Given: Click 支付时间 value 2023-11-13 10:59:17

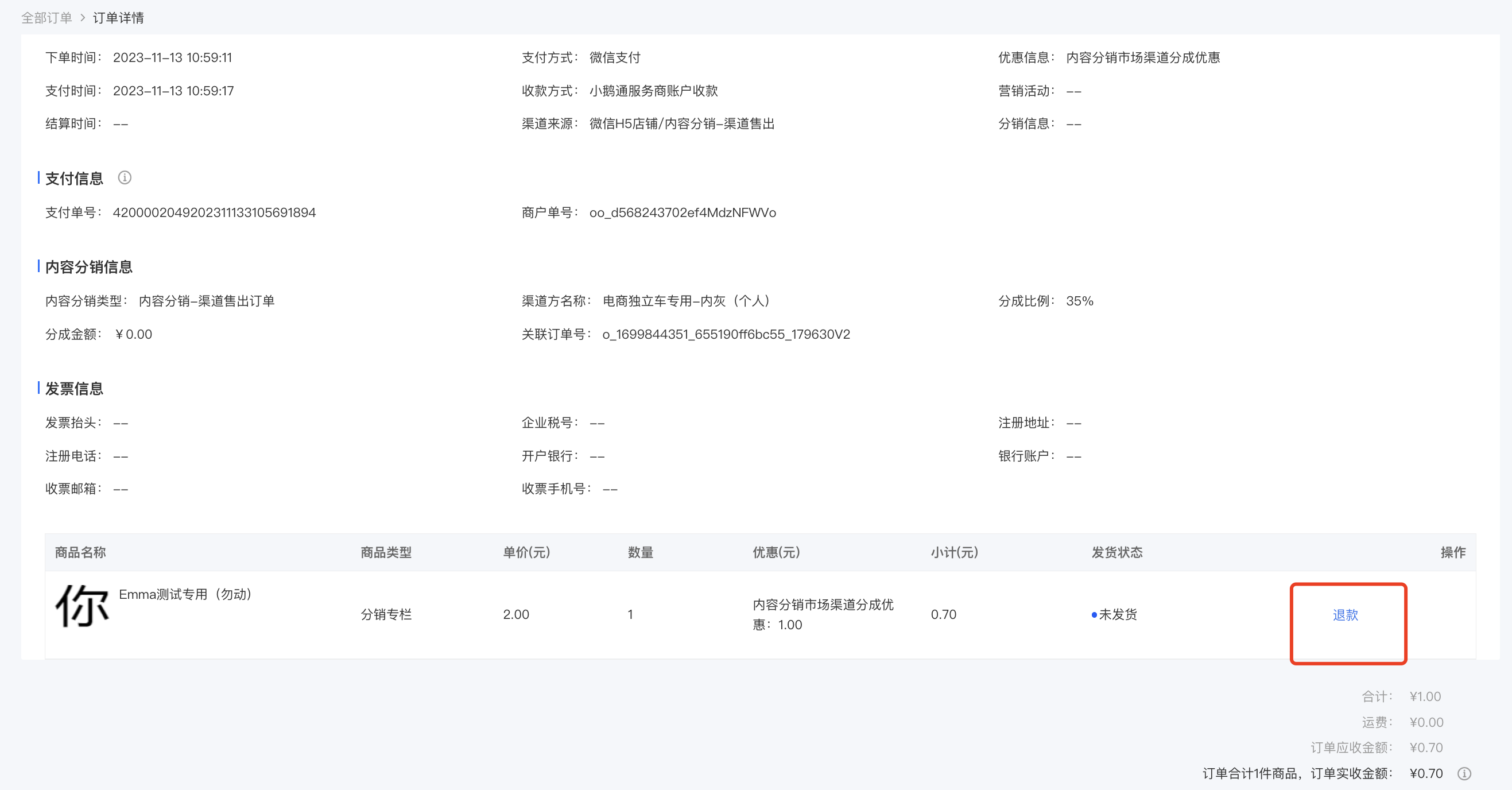Looking at the screenshot, I should tap(173, 91).
